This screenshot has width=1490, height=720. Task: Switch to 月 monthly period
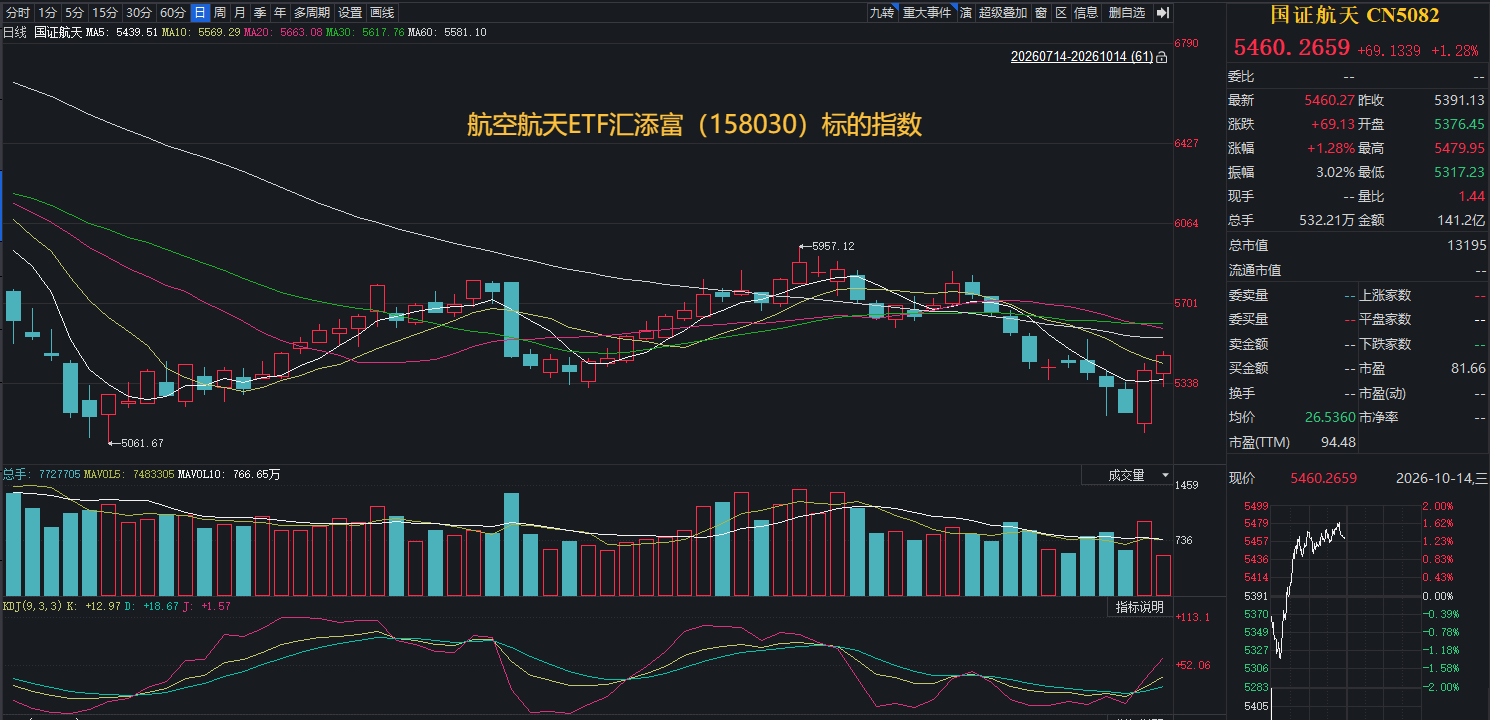240,13
